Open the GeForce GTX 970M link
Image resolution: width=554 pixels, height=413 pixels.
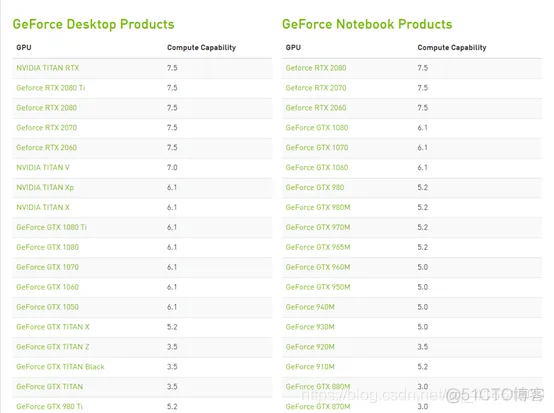coord(318,227)
